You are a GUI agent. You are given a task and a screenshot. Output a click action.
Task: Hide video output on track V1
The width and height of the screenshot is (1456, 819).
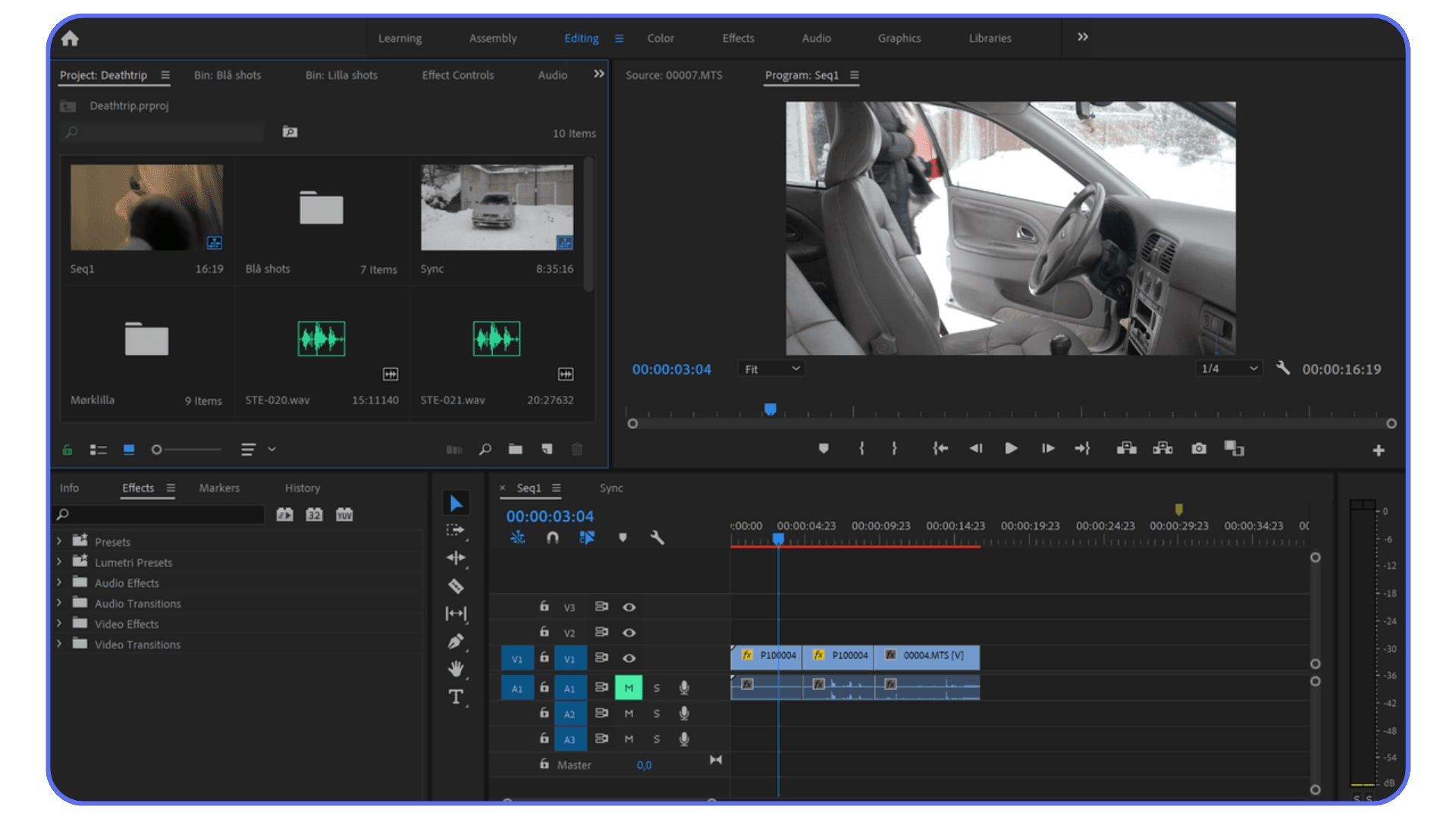[629, 657]
